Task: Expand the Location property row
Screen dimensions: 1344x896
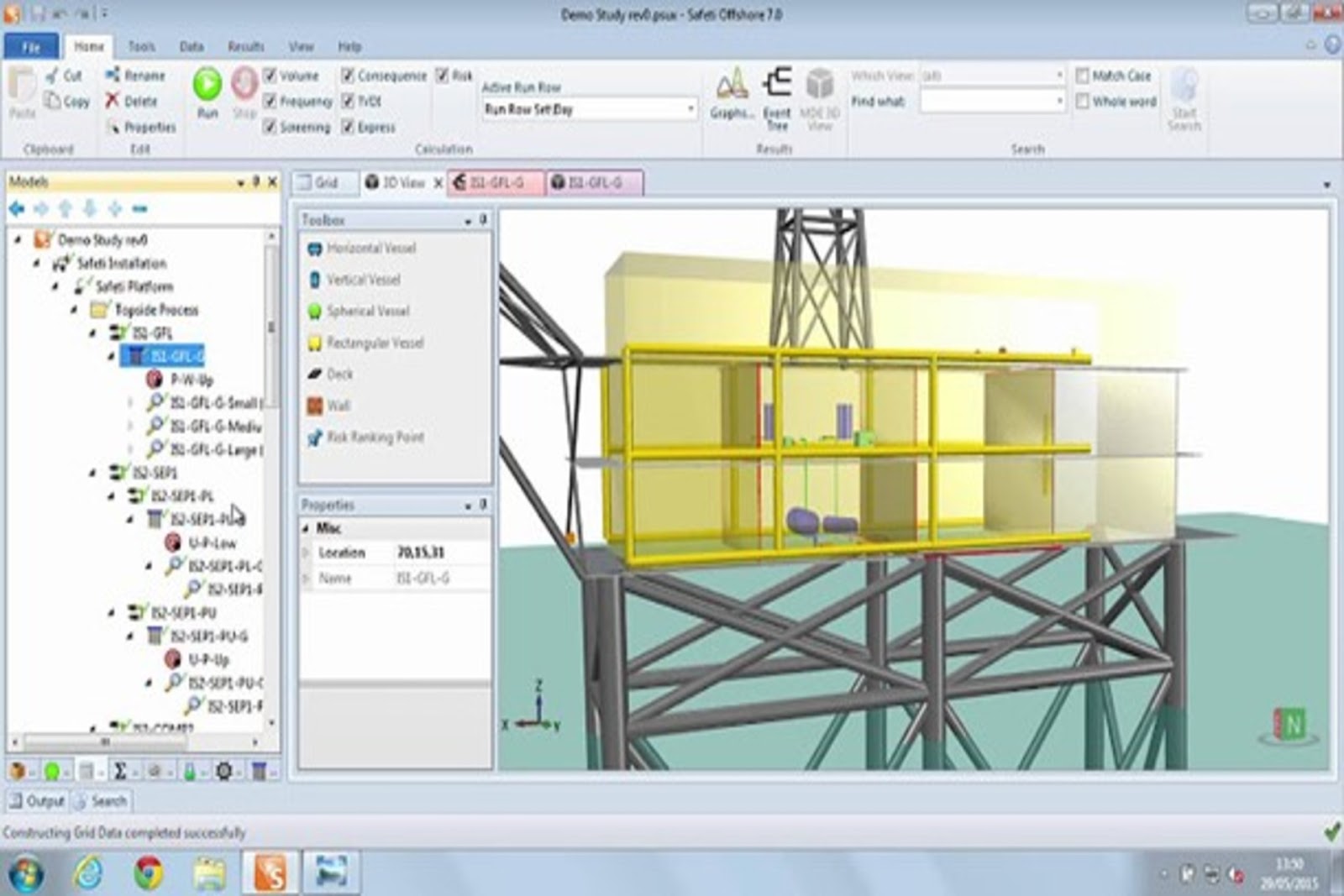Action: click(x=306, y=553)
